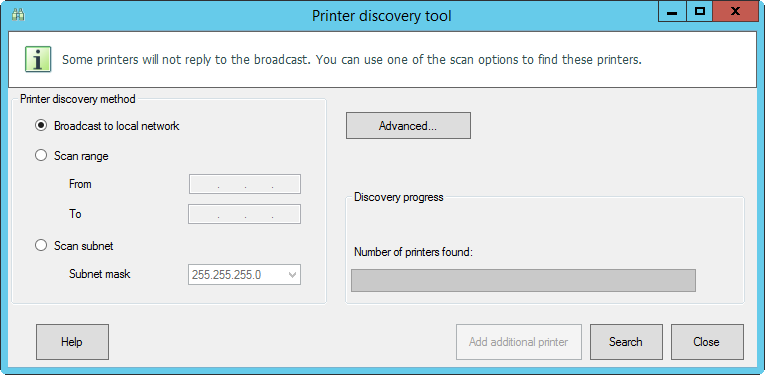The width and height of the screenshot is (765, 375).
Task: Click the From IP address field
Action: (245, 184)
